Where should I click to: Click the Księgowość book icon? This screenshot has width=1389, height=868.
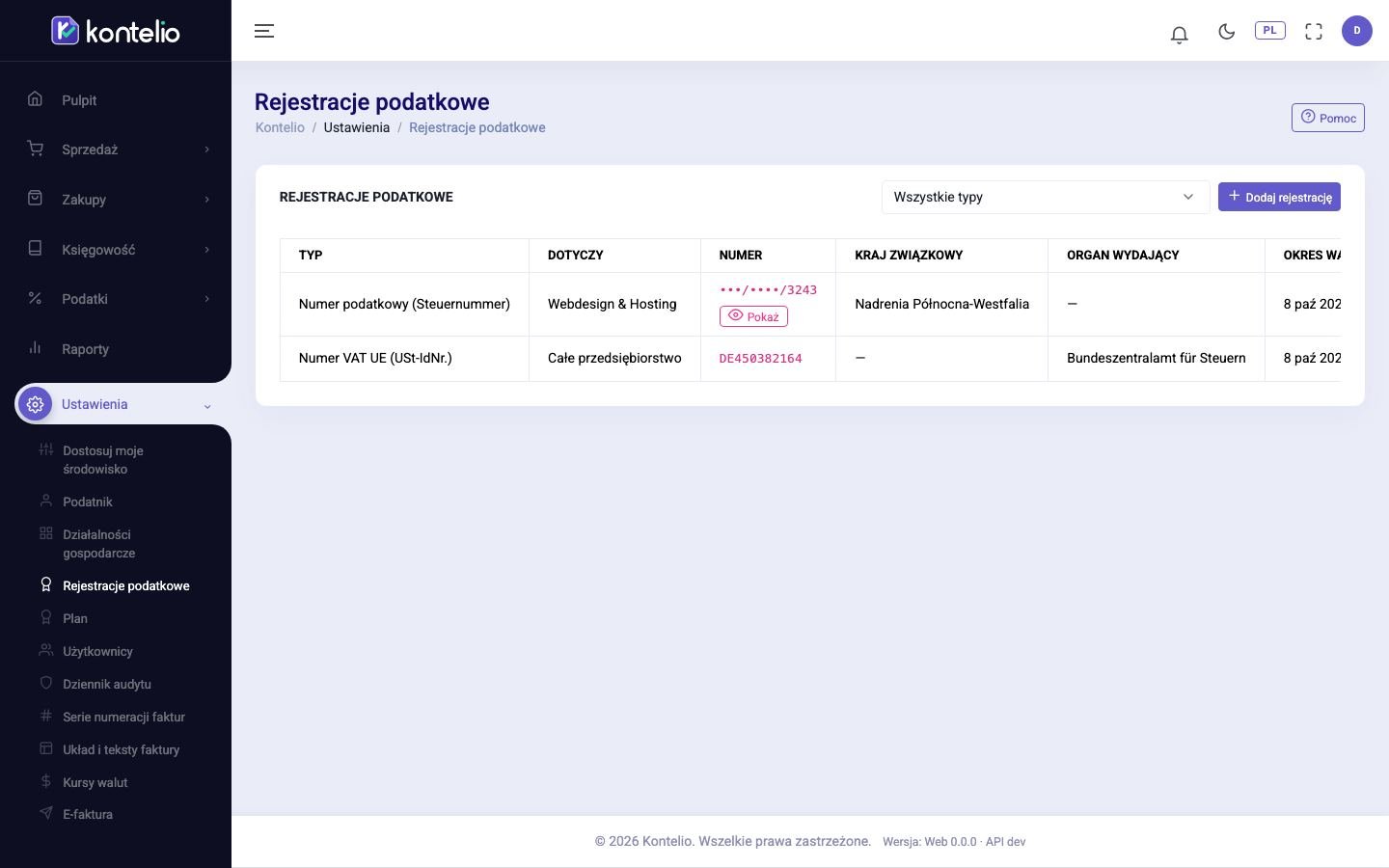(35, 248)
